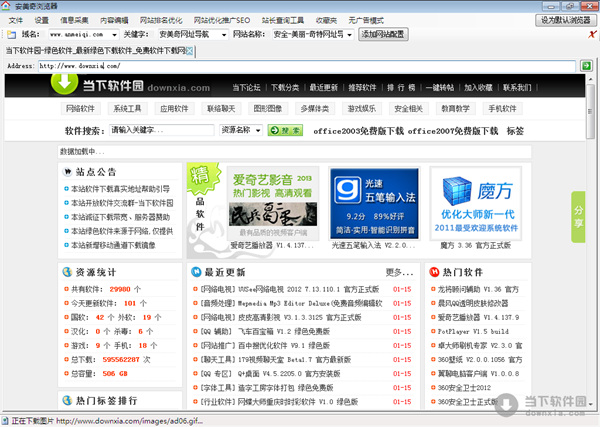Open the 关键字 keyword dropdown
This screenshot has width=600, height=427.
coord(224,35)
